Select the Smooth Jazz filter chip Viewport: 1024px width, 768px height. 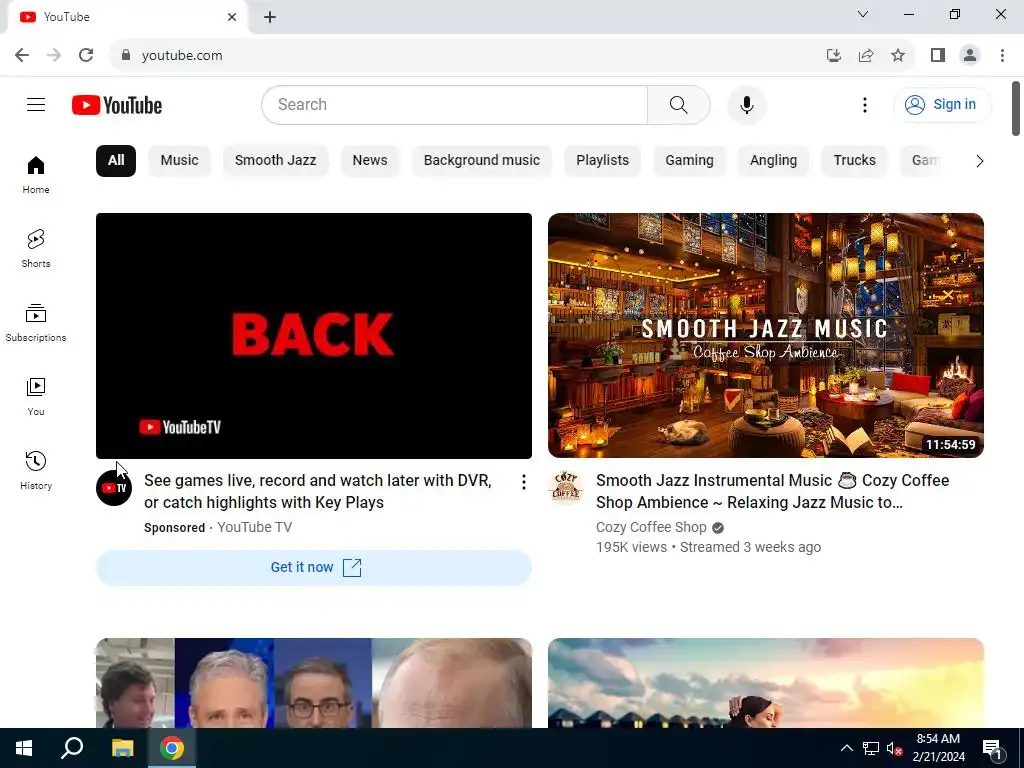[x=276, y=161]
